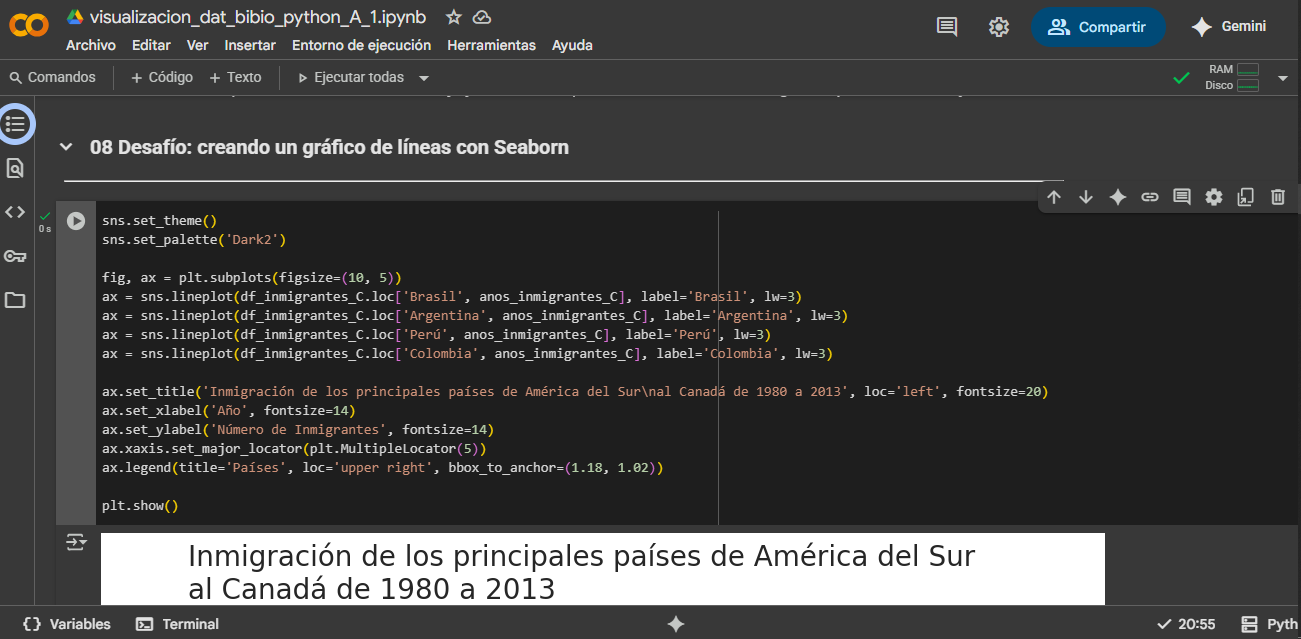The image size is (1301, 639).
Task: Open the Editar menu
Action: [x=151, y=45]
